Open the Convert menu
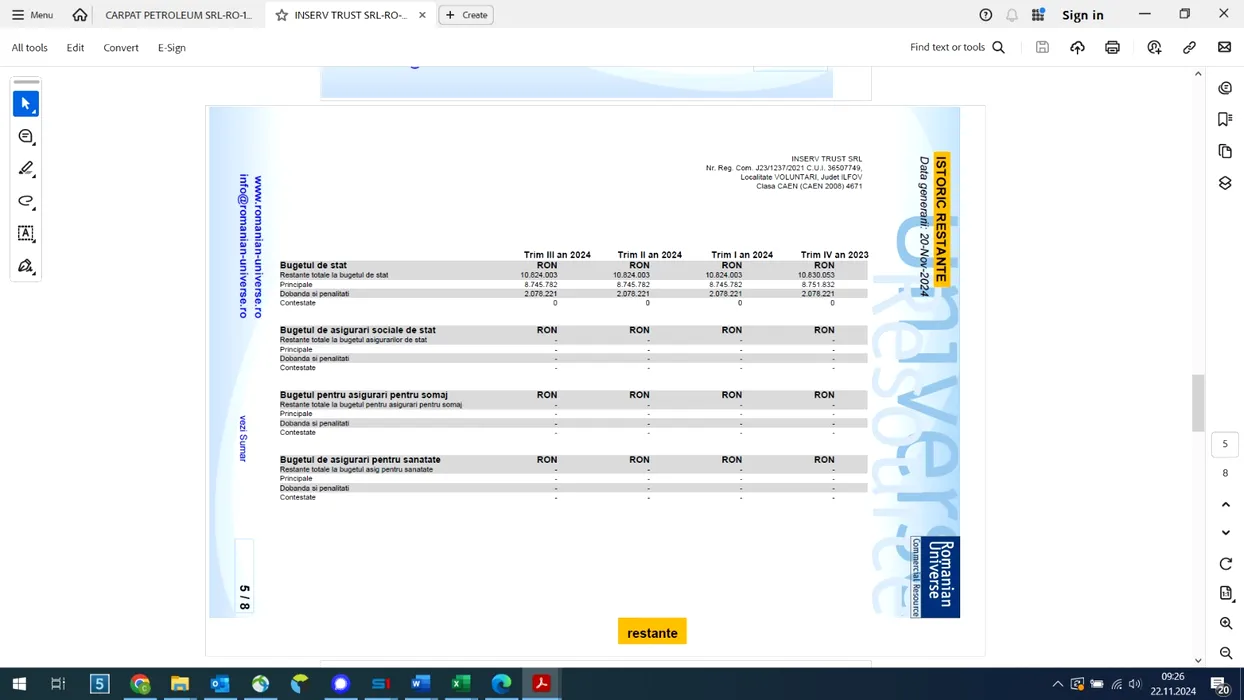The width and height of the screenshot is (1244, 700). (121, 48)
